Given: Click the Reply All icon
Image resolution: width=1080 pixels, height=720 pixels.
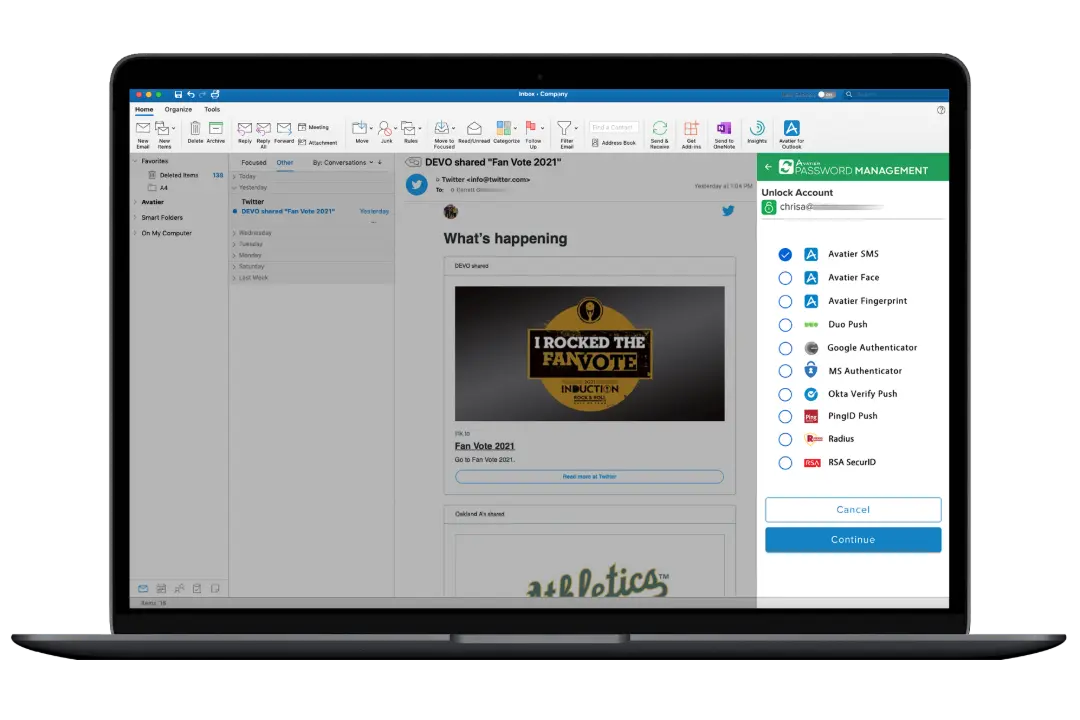Looking at the screenshot, I should [263, 129].
